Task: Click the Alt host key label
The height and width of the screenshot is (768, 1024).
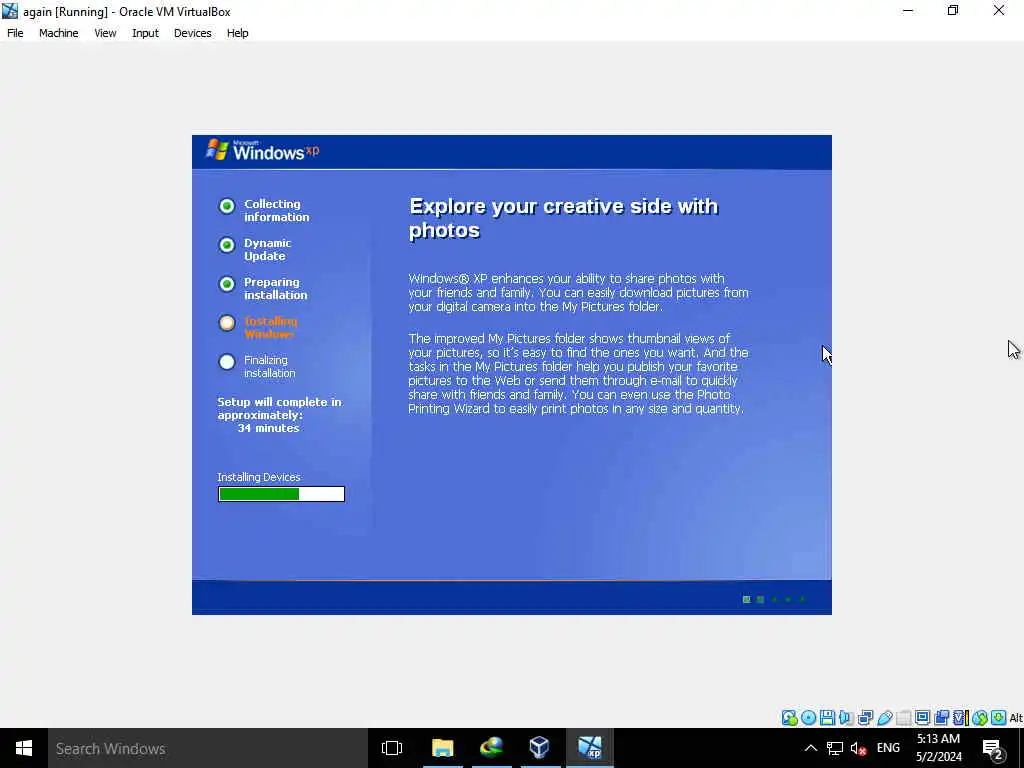Action: pyautogui.click(x=1016, y=718)
